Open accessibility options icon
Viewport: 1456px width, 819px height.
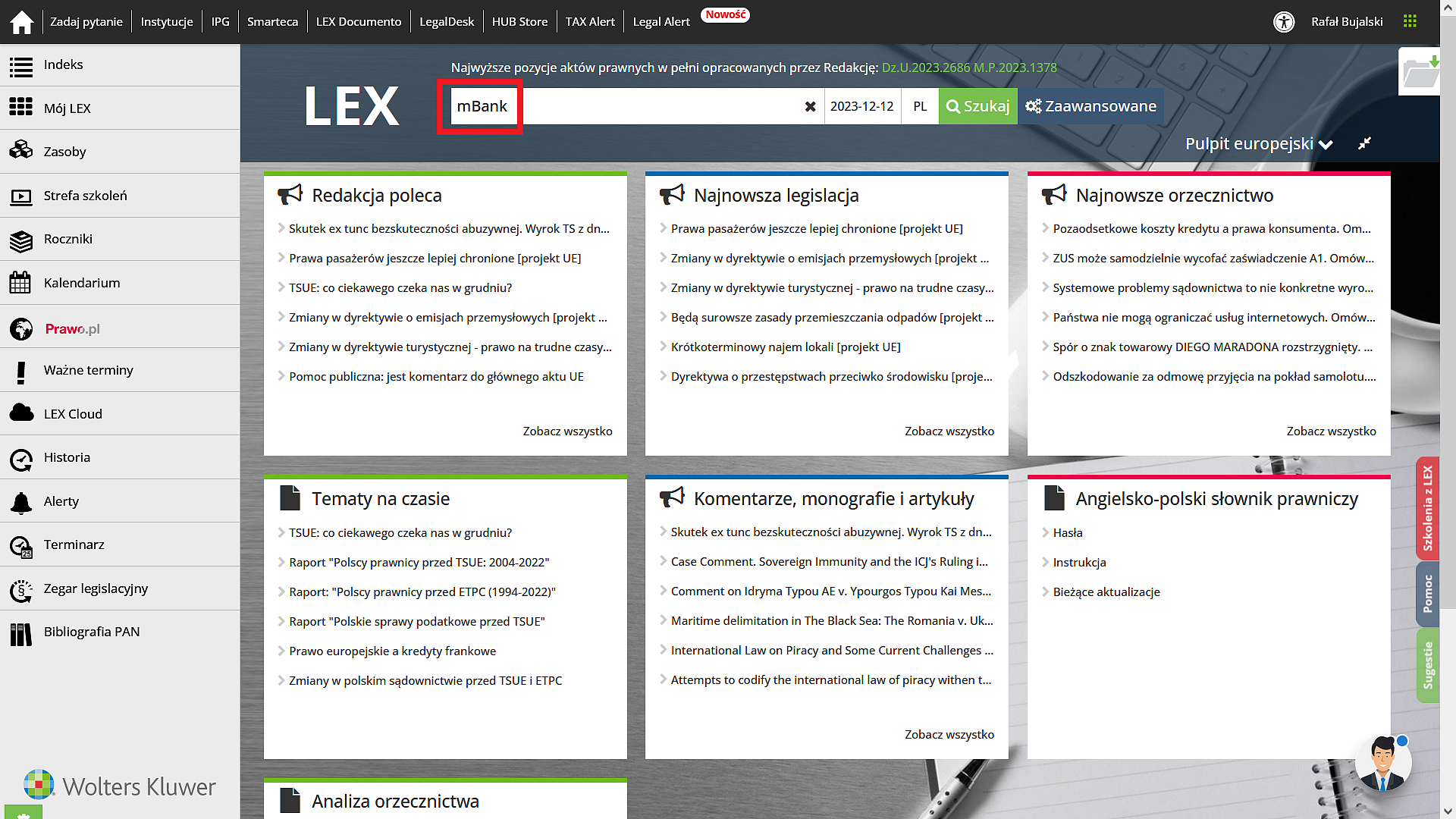[x=1284, y=22]
